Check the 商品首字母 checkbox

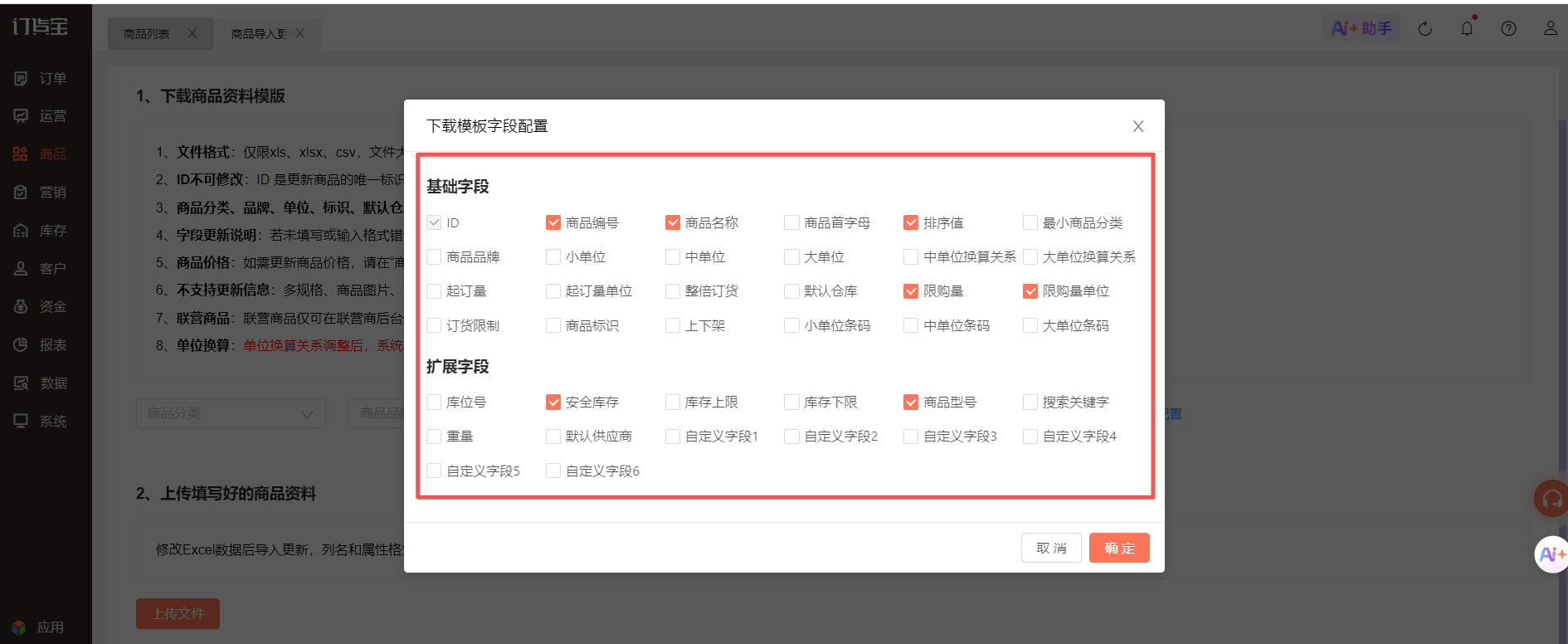point(791,222)
